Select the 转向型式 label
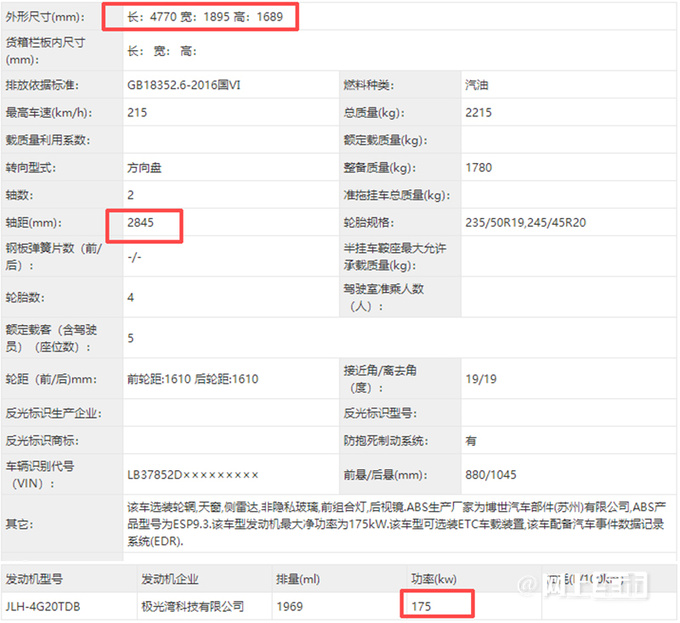 click(x=30, y=168)
